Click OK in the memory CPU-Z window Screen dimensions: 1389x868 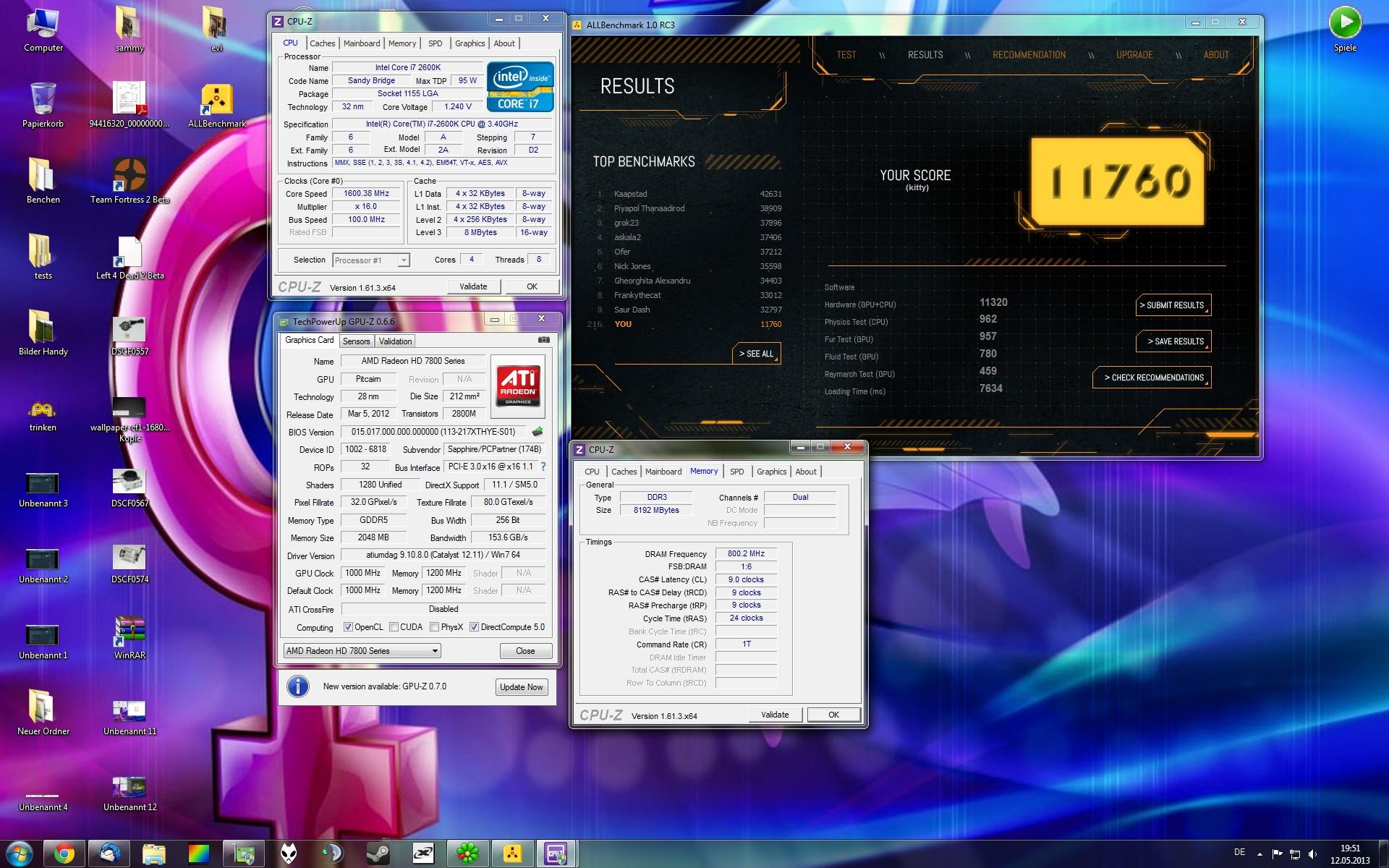[833, 715]
